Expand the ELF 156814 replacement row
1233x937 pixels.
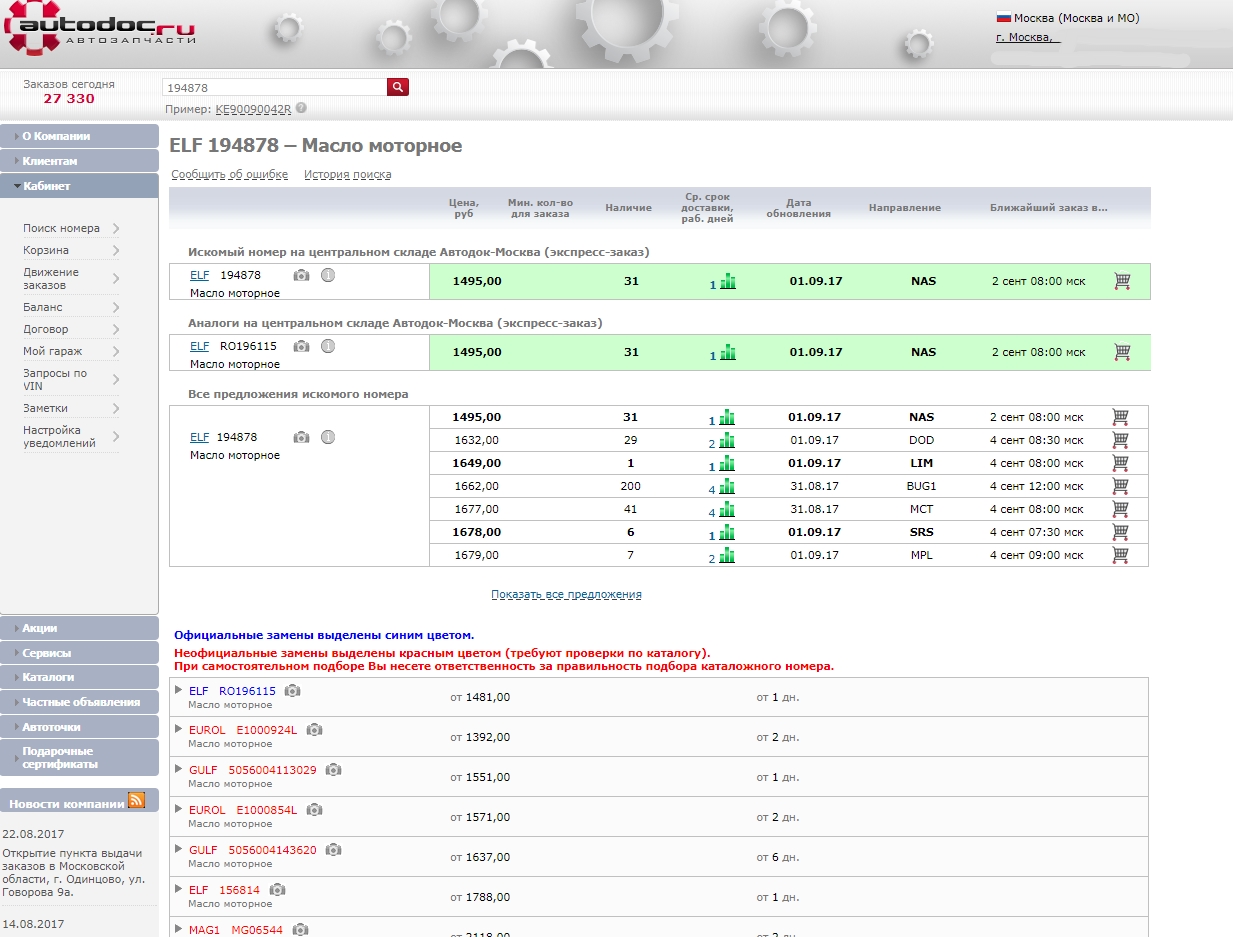[x=179, y=889]
